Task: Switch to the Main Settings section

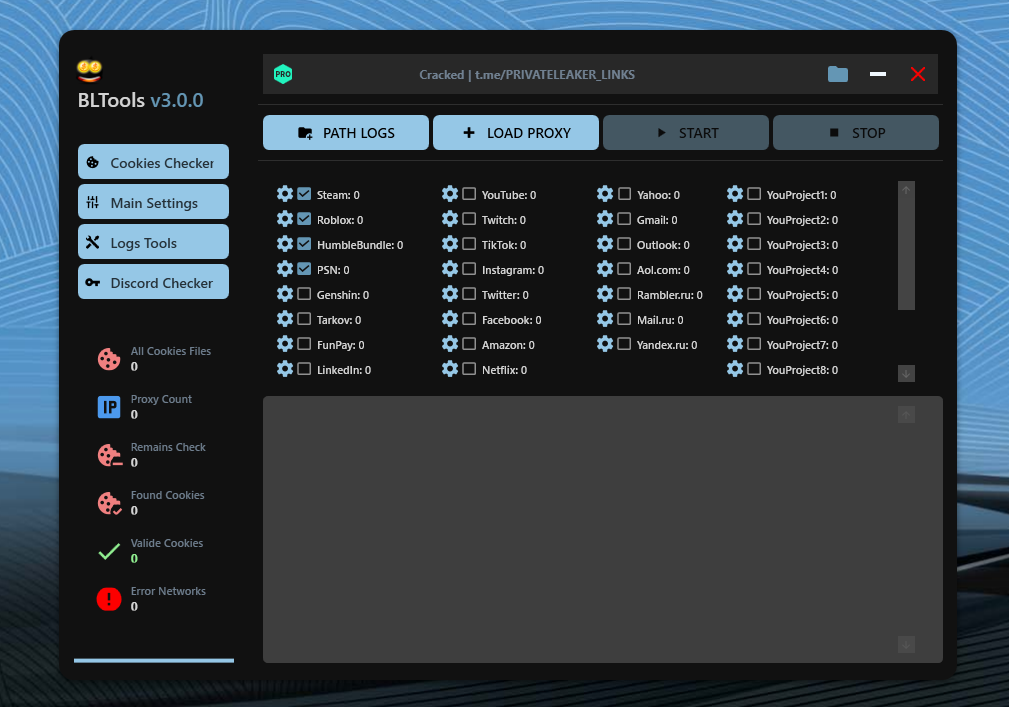Action: (x=153, y=201)
